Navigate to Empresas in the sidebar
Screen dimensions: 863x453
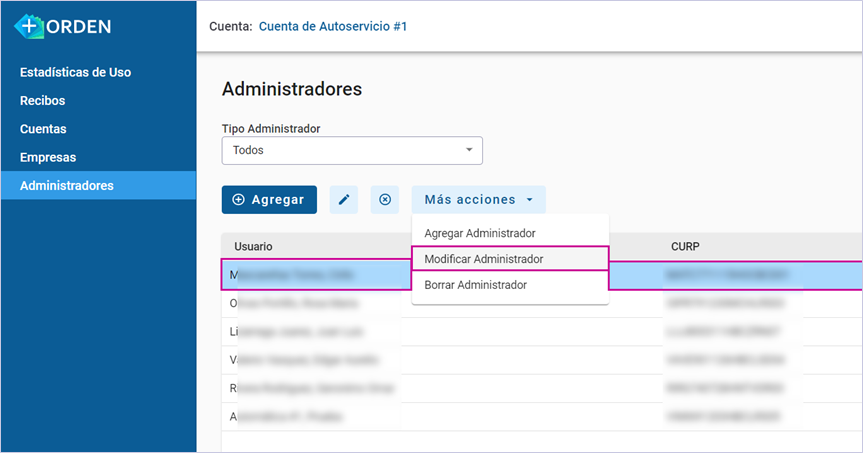[48, 157]
